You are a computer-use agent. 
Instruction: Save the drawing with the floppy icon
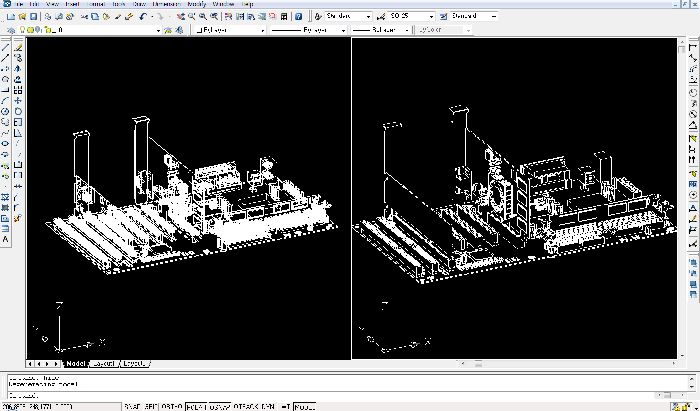(33, 17)
